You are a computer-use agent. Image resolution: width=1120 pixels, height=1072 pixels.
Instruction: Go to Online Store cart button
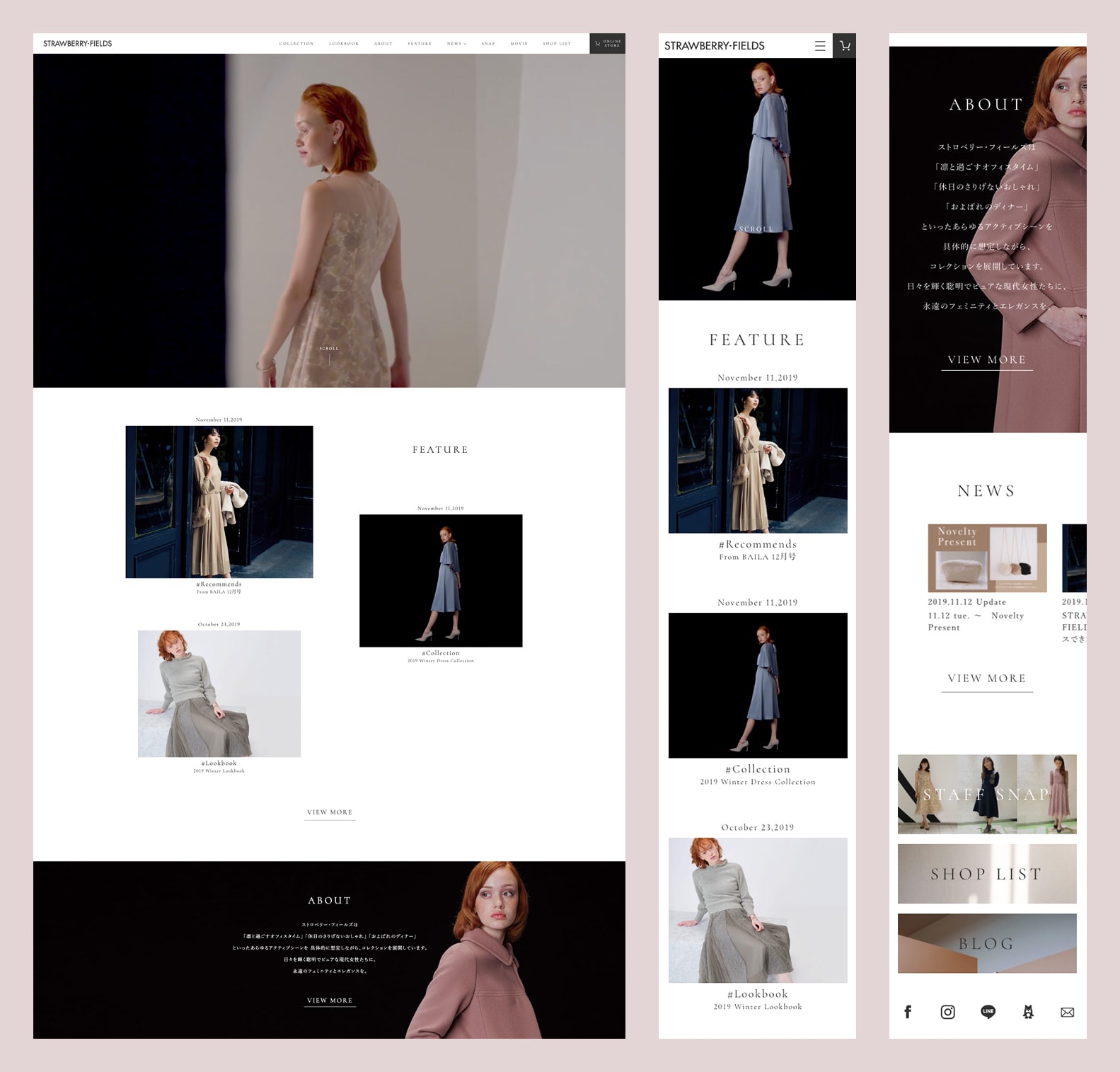(x=607, y=44)
